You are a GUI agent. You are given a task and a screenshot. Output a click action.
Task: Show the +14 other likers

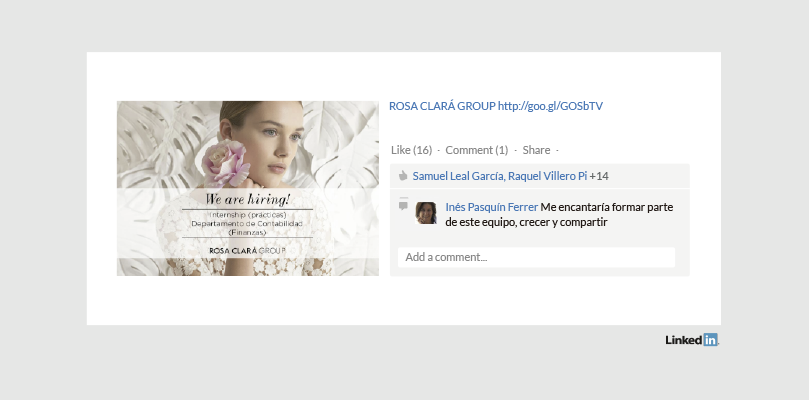coord(599,176)
